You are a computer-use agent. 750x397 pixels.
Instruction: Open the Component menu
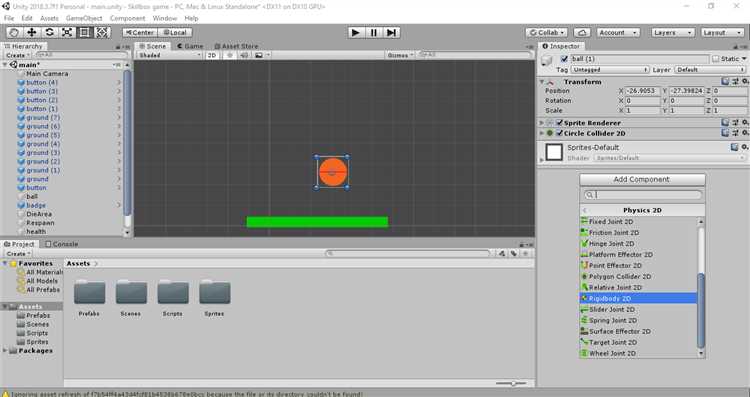click(x=127, y=18)
